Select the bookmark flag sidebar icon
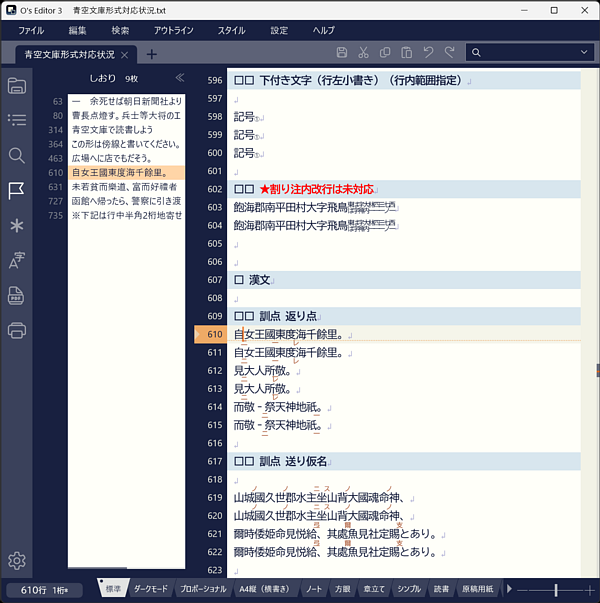This screenshot has width=600, height=603. [17, 191]
